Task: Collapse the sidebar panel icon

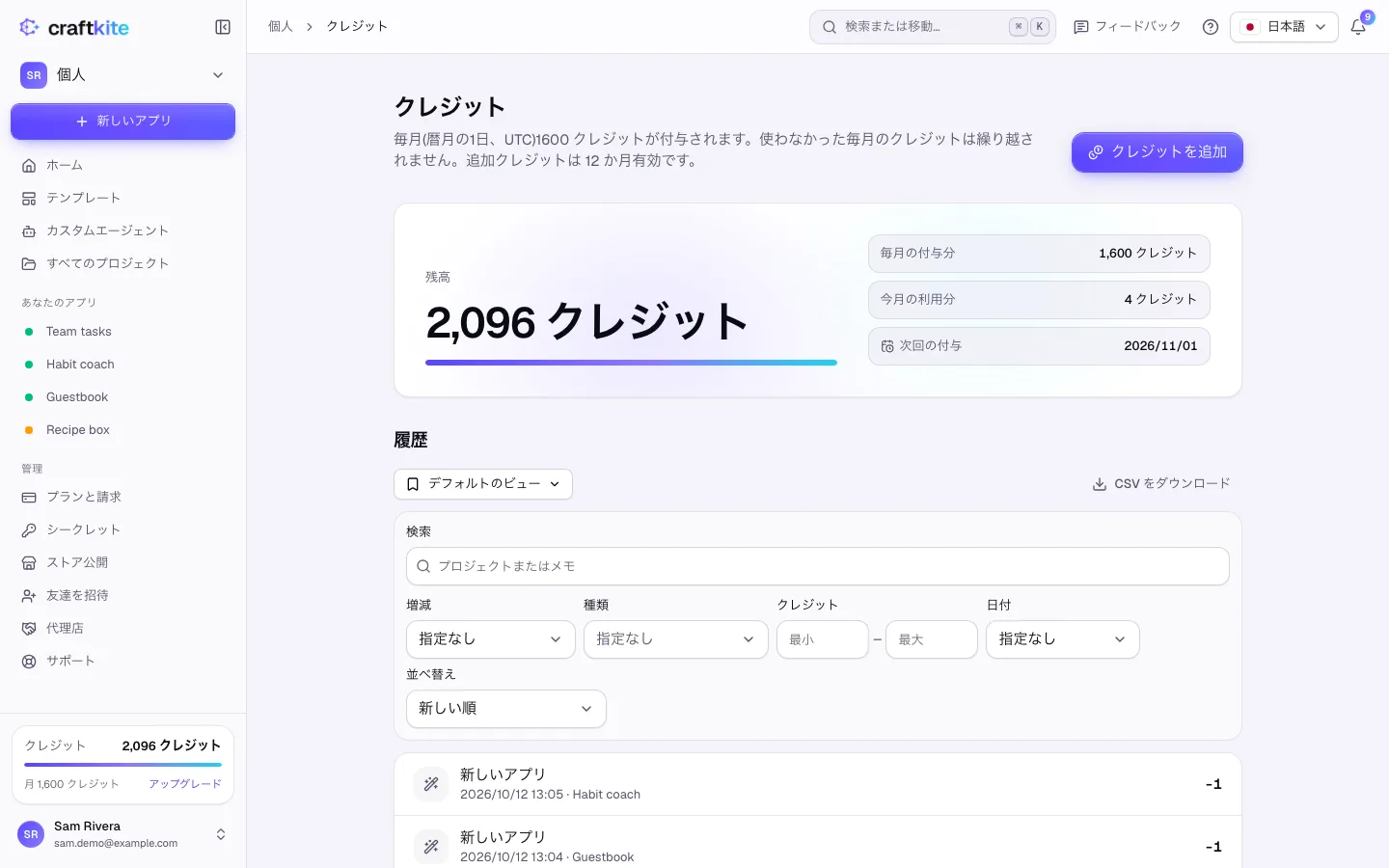Action: 223,27
